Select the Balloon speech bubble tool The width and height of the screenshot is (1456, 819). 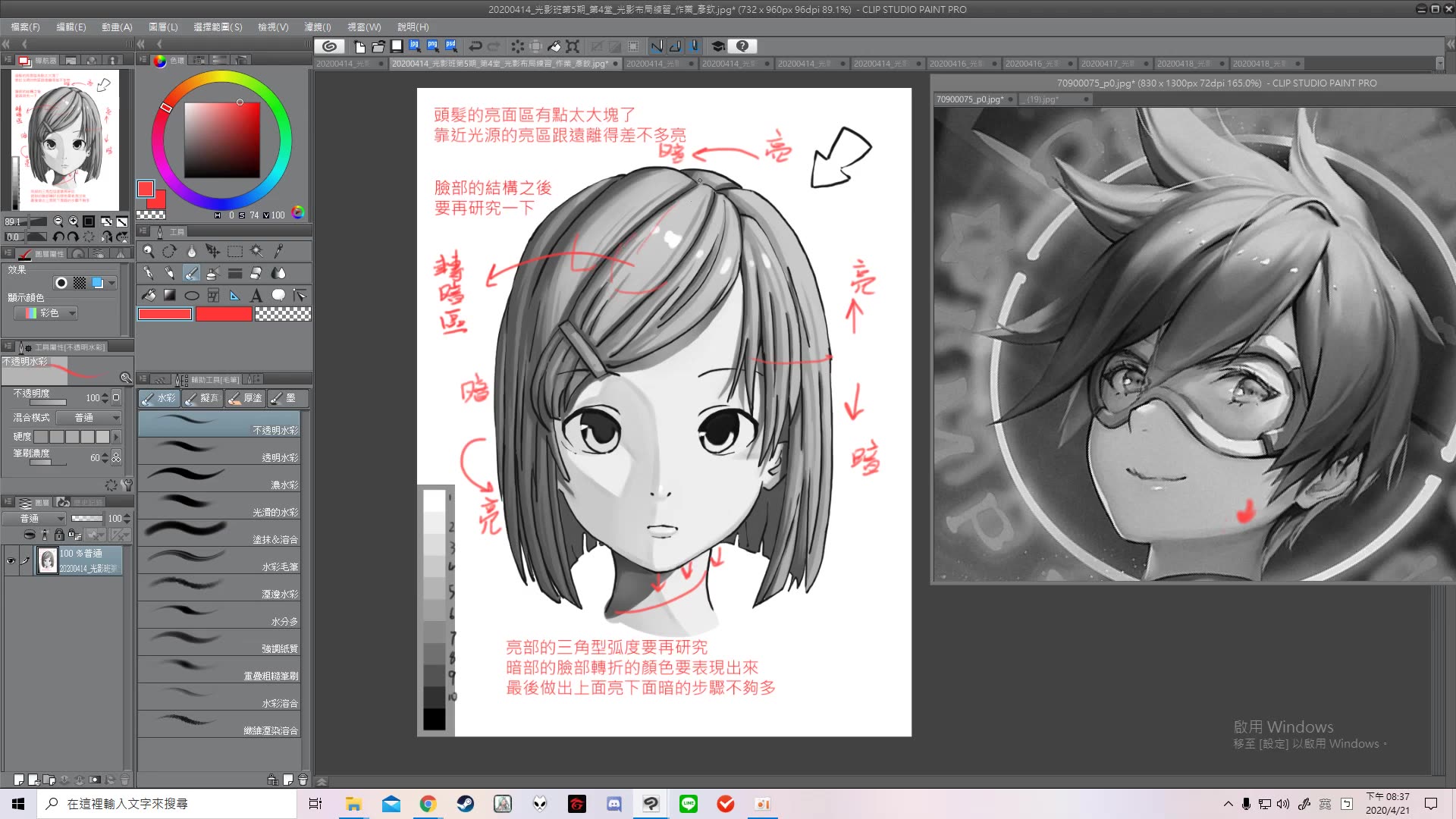coord(278,295)
